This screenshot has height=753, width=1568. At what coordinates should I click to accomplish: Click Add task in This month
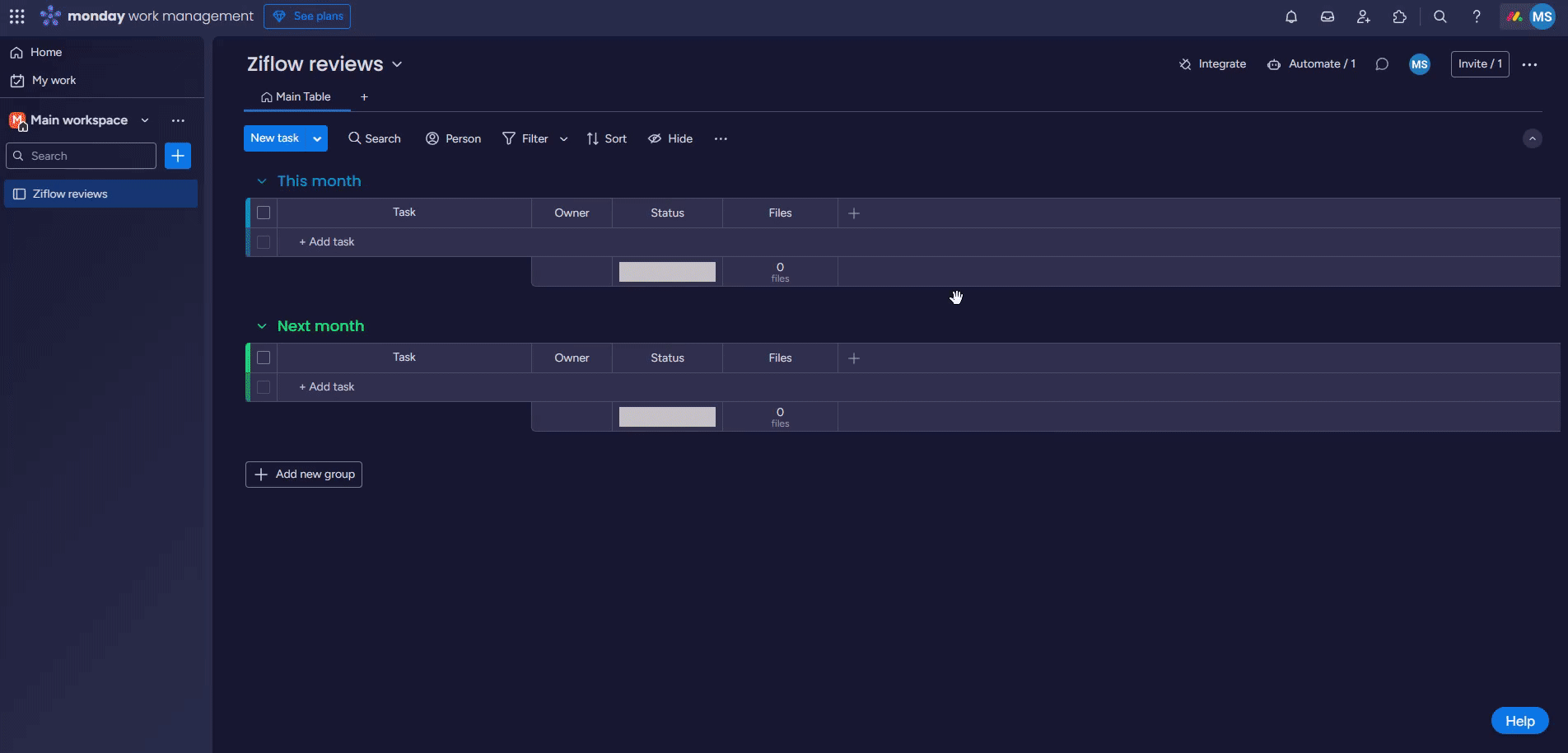point(327,242)
